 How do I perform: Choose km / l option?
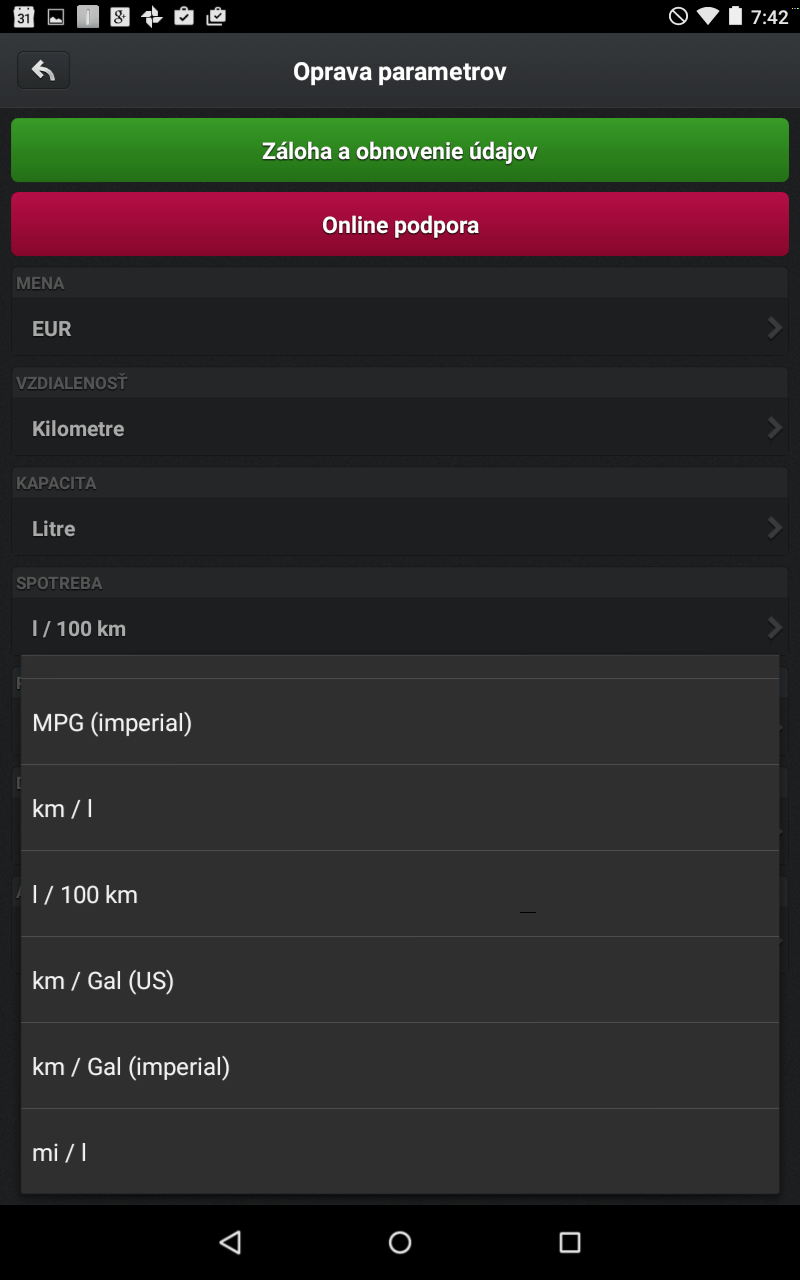click(x=400, y=808)
